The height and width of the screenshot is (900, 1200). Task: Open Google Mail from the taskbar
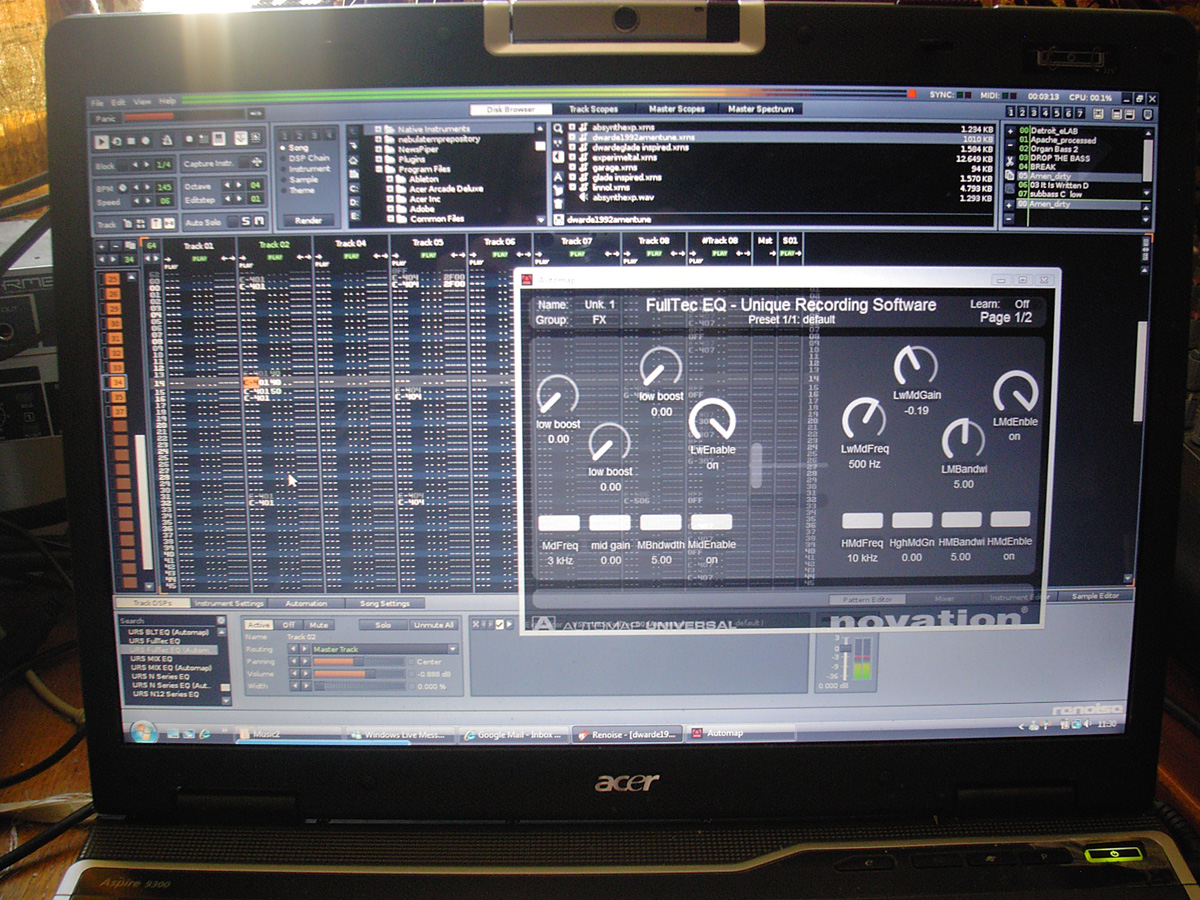[514, 735]
